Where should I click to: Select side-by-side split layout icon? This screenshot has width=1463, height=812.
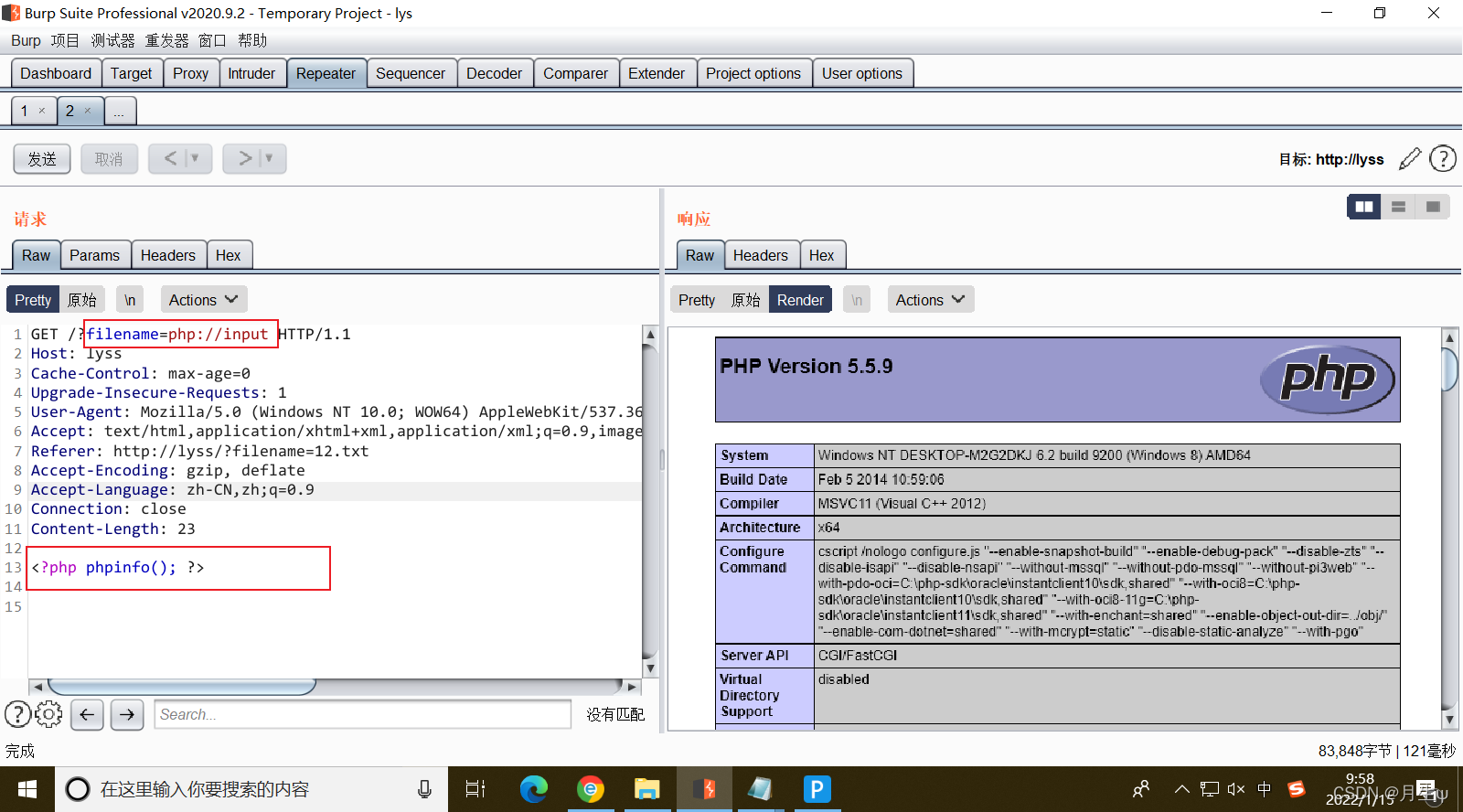(x=1364, y=207)
